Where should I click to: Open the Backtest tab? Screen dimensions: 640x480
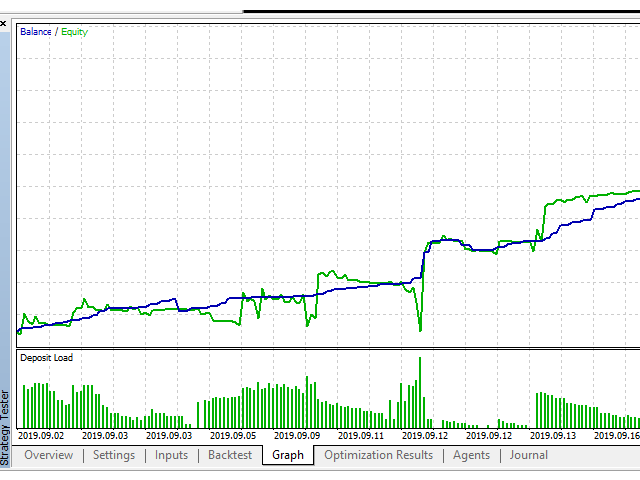[230, 455]
